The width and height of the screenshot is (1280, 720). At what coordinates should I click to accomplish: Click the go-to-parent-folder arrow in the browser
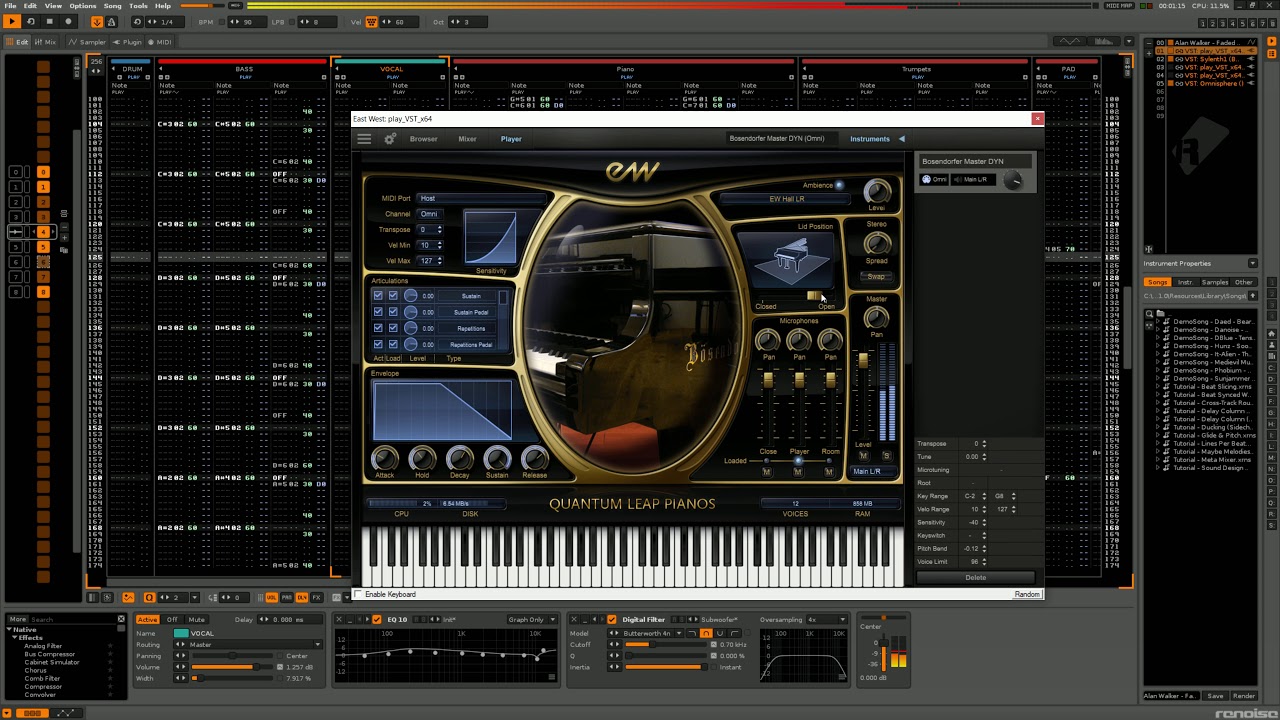click(x=1253, y=296)
